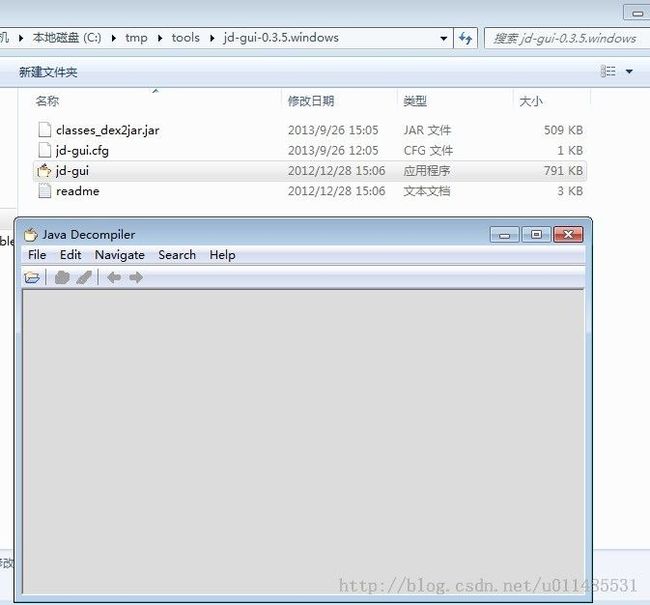Close the Java Decompiler window
This screenshot has height=605, width=650.
(x=568, y=235)
